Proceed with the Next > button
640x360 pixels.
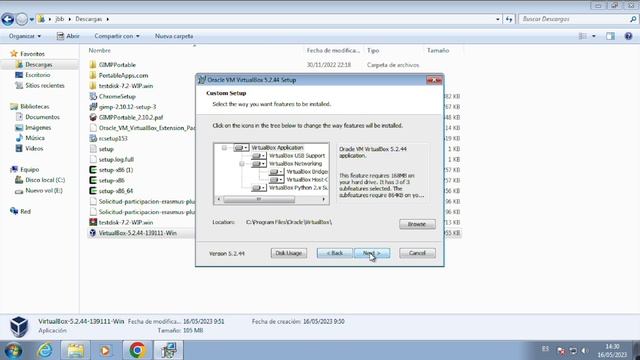[372, 253]
